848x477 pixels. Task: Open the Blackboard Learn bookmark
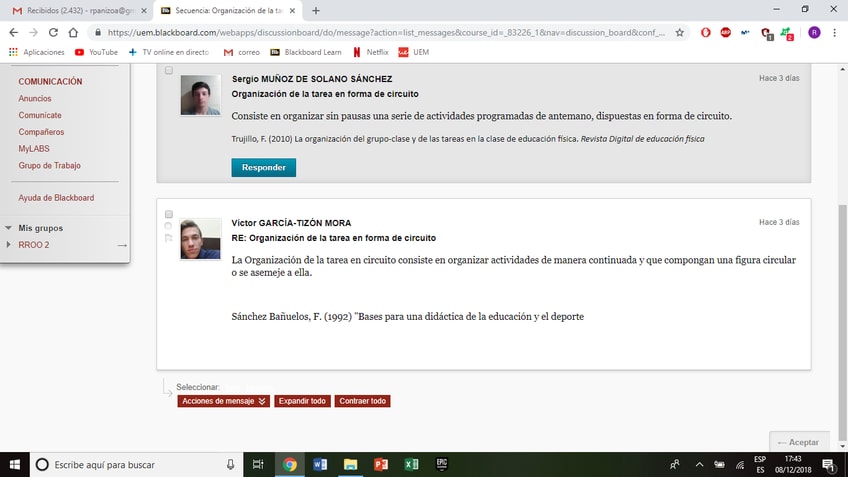click(306, 52)
